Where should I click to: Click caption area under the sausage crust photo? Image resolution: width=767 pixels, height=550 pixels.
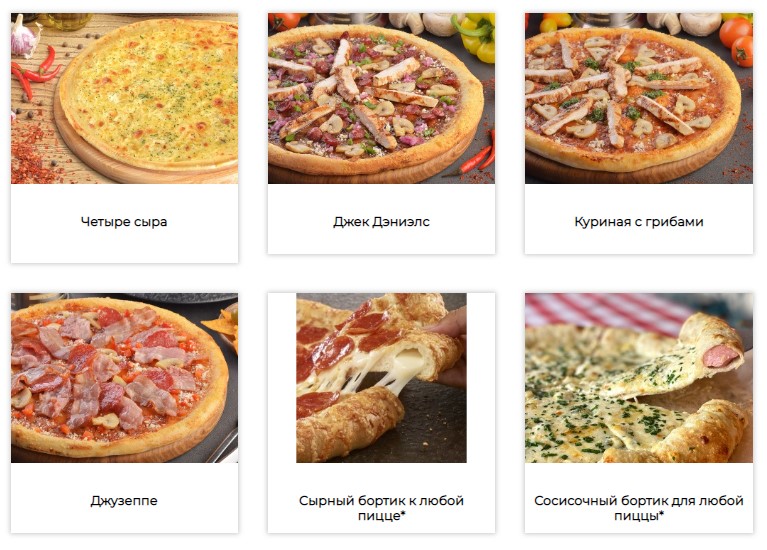(x=639, y=479)
